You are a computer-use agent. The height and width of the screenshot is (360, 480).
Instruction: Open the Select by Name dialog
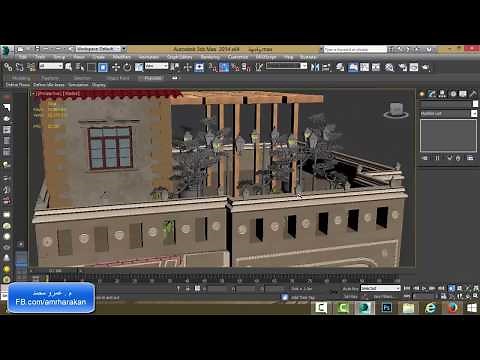80,67
